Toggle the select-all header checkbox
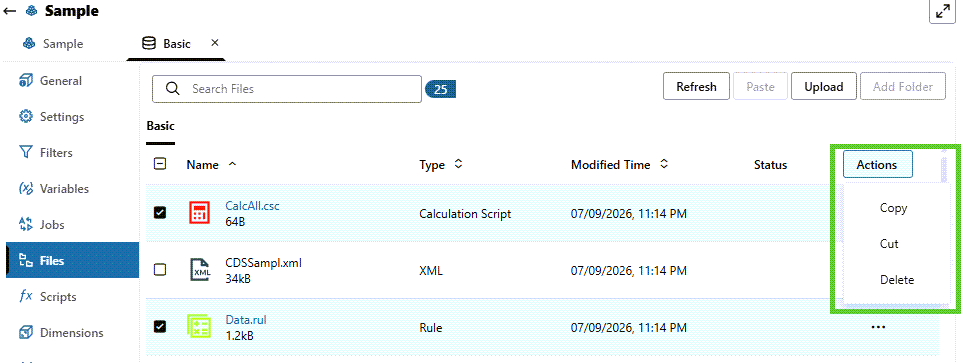 click(x=159, y=164)
